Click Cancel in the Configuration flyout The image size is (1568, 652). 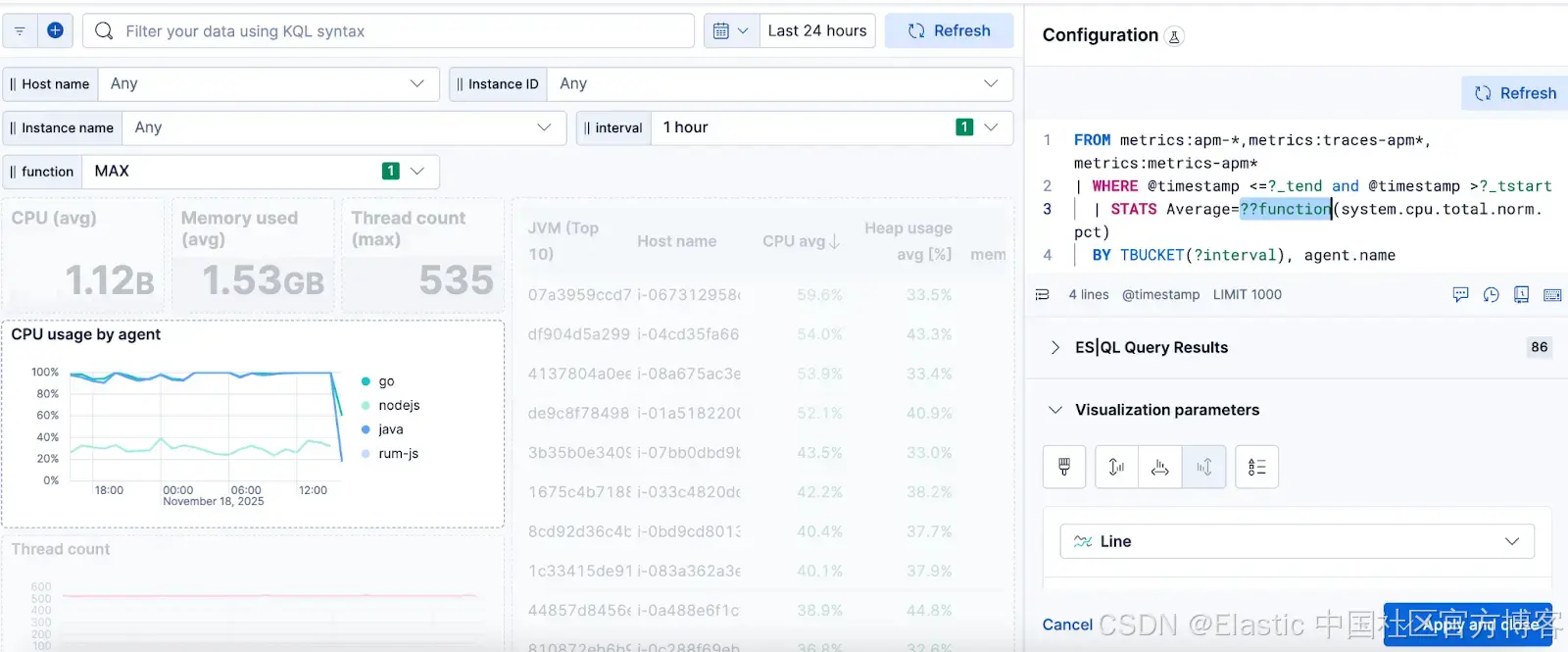[x=1067, y=625]
